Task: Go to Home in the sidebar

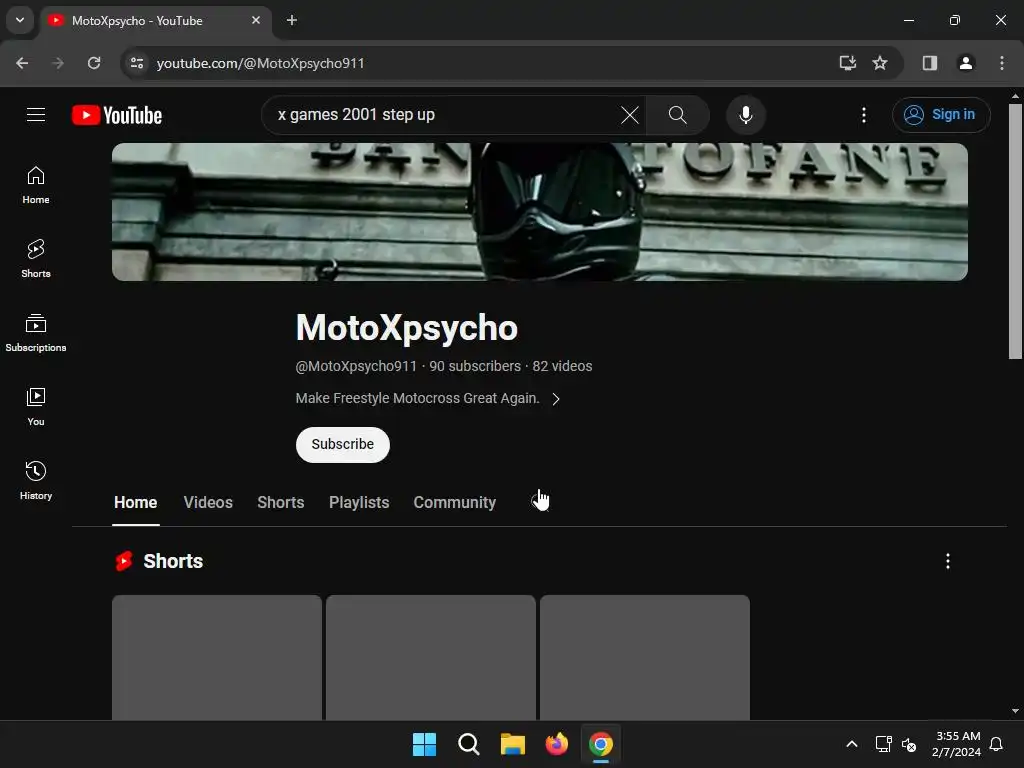Action: click(36, 185)
